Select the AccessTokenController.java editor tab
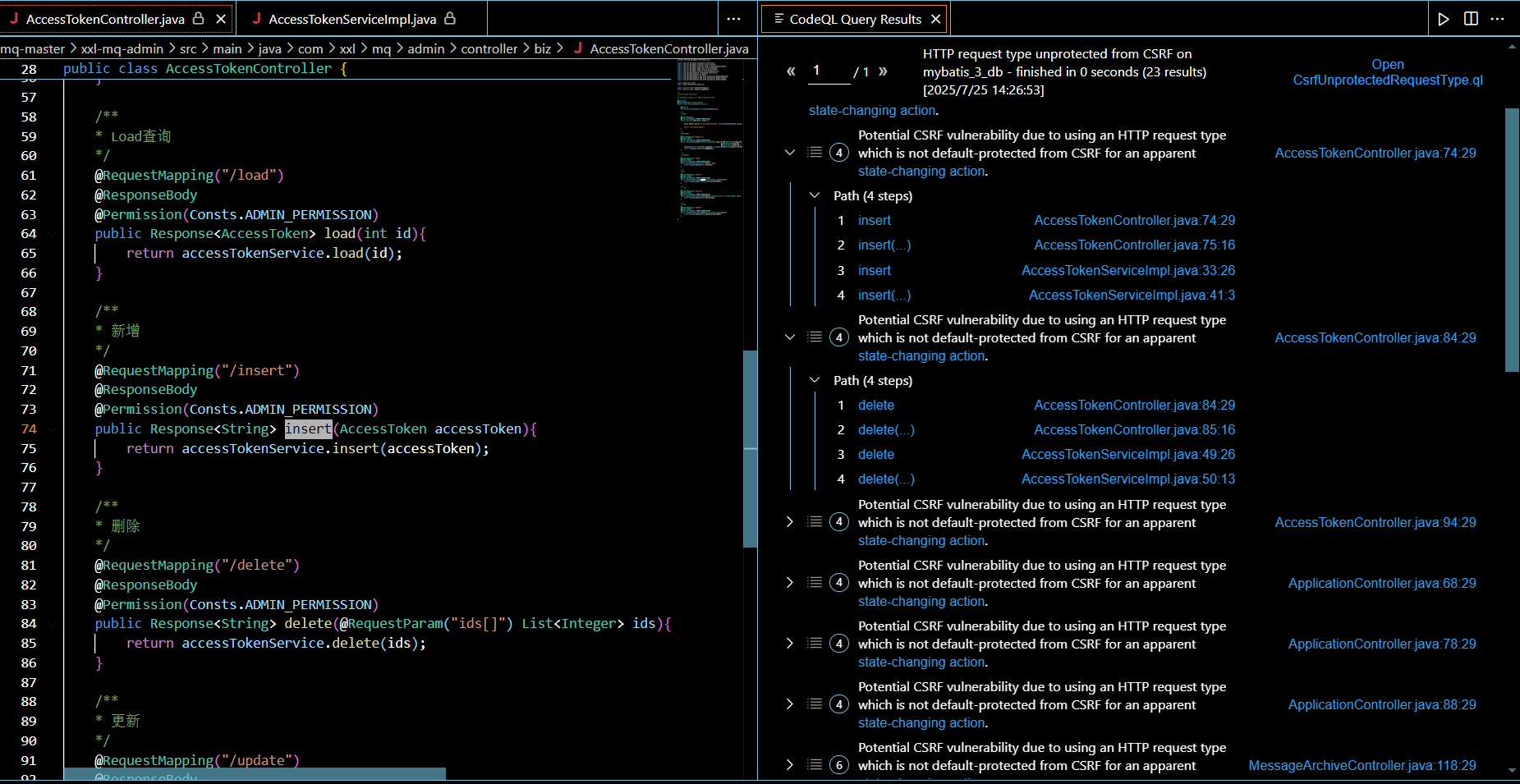The height and width of the screenshot is (784, 1520). point(105,19)
